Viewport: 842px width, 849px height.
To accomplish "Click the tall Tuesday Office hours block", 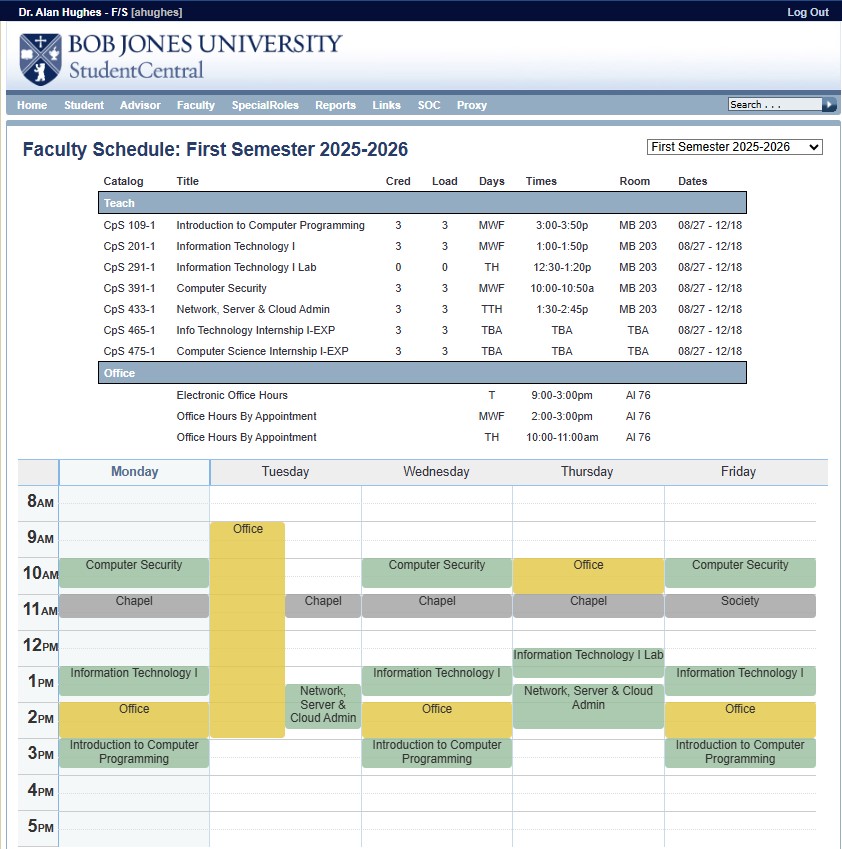I will pyautogui.click(x=247, y=630).
